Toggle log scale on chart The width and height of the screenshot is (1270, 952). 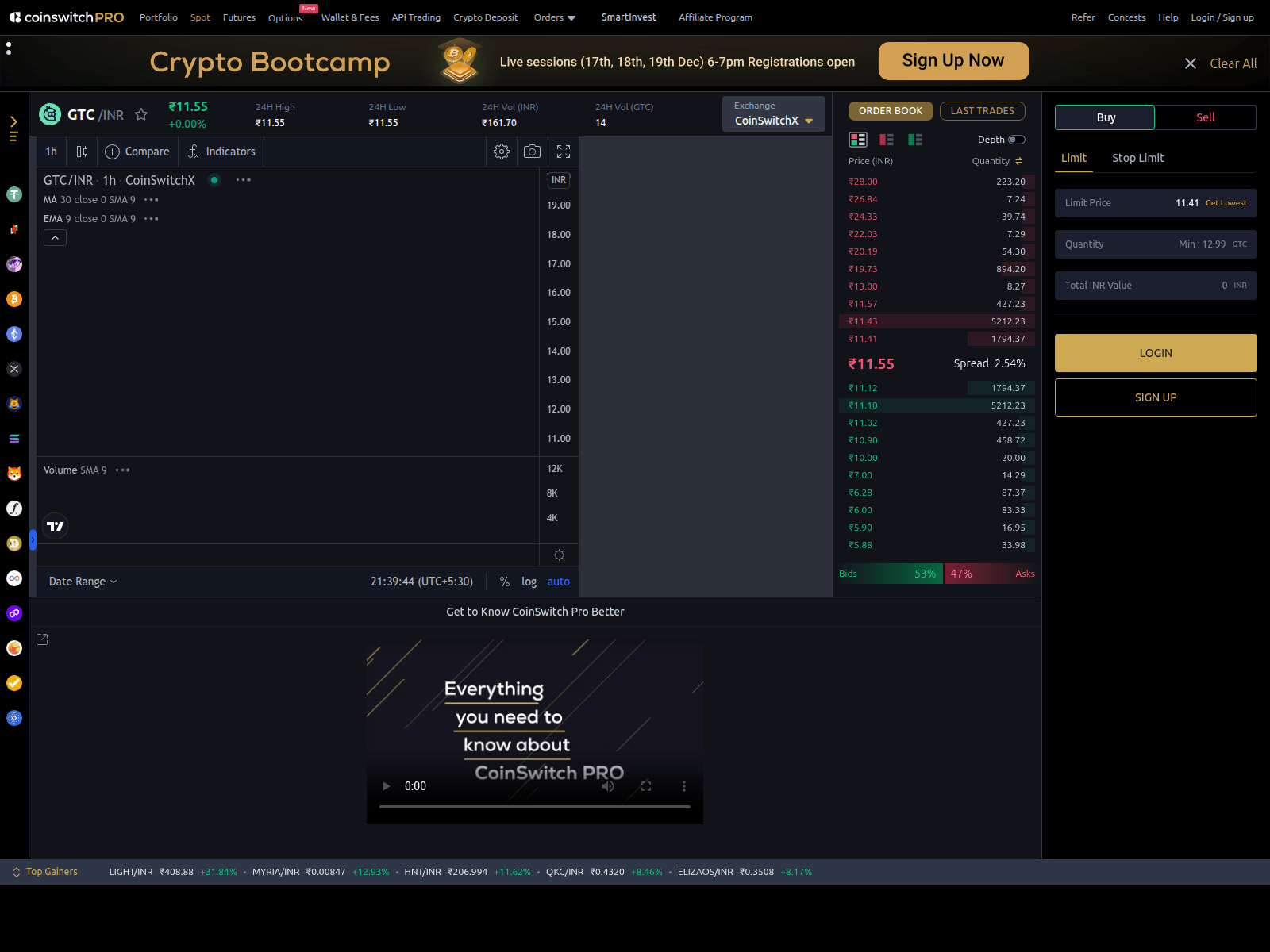[x=529, y=582]
